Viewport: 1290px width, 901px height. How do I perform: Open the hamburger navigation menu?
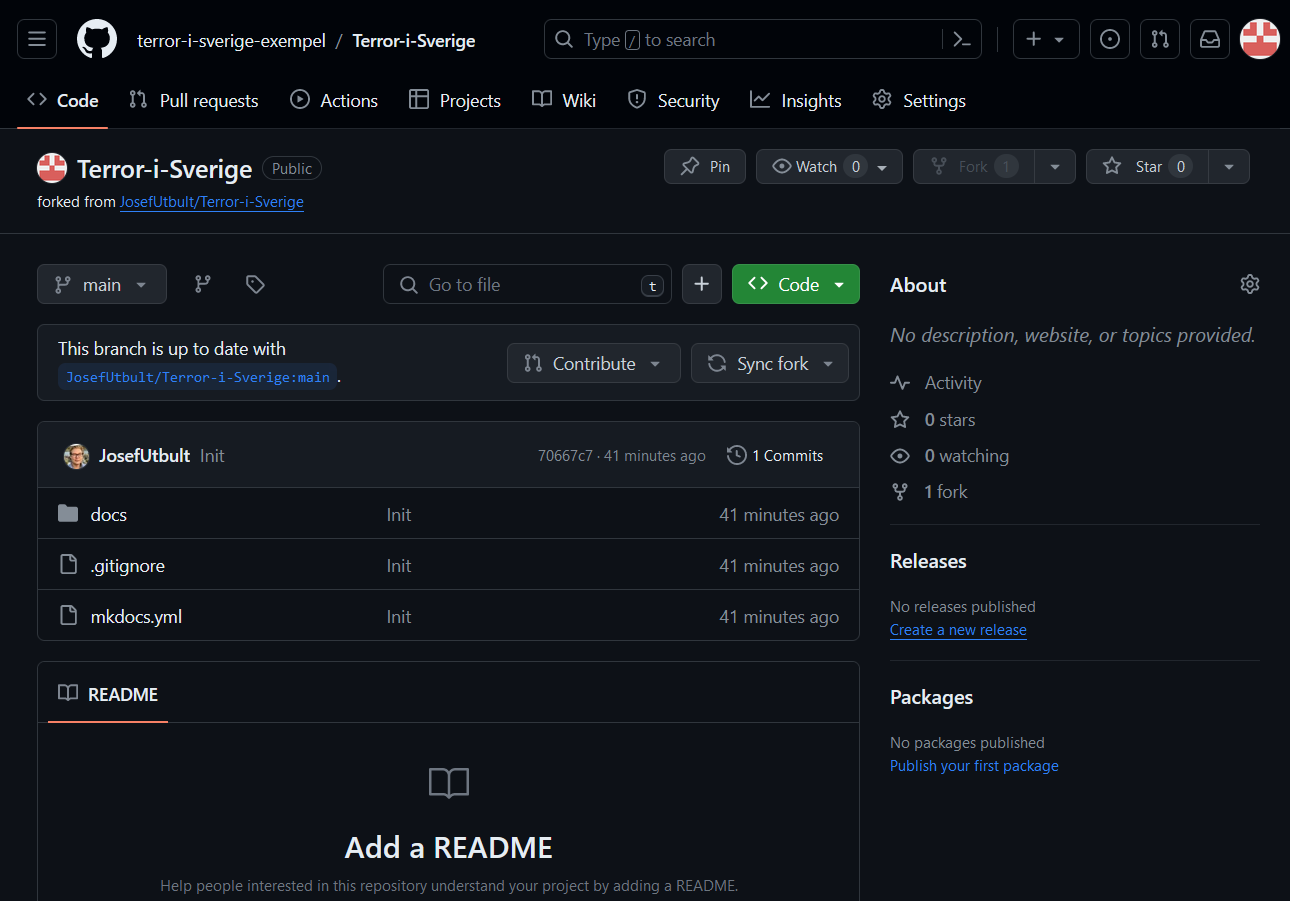click(37, 40)
